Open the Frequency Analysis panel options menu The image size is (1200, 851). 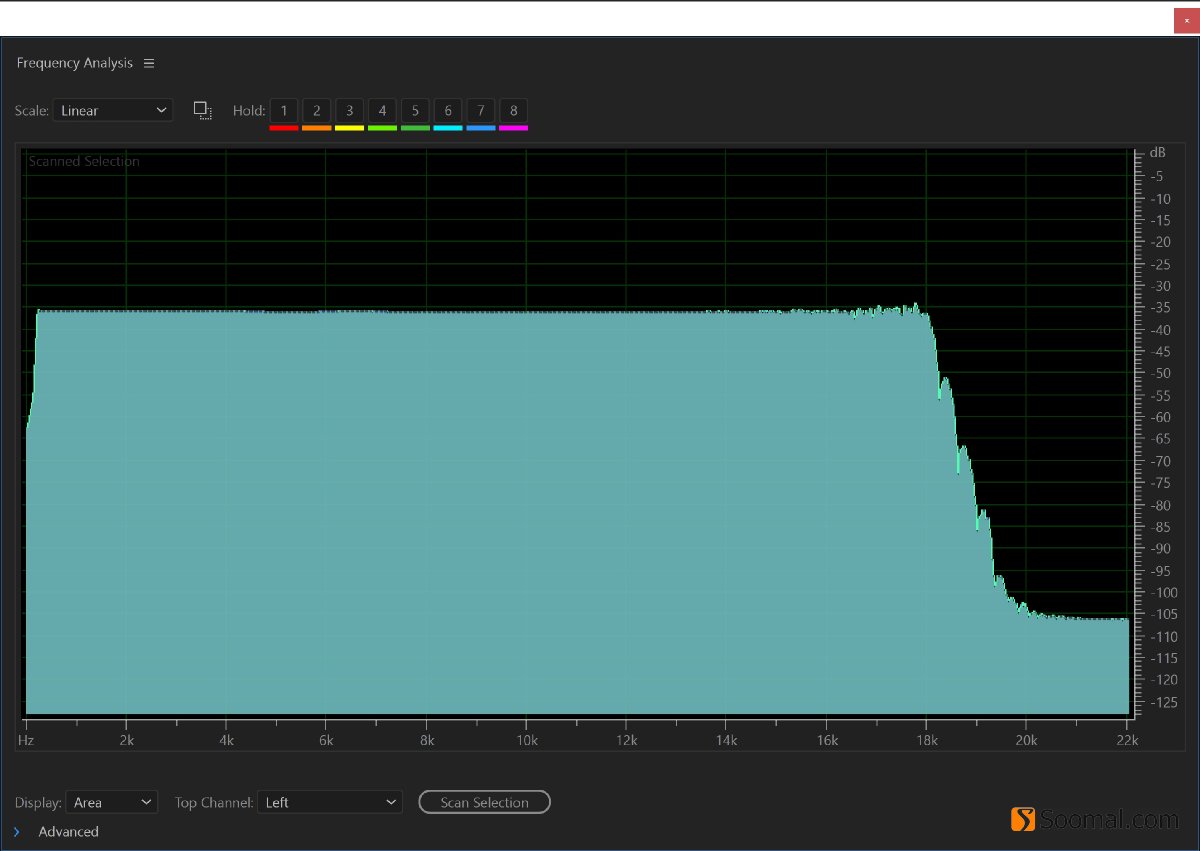[148, 63]
